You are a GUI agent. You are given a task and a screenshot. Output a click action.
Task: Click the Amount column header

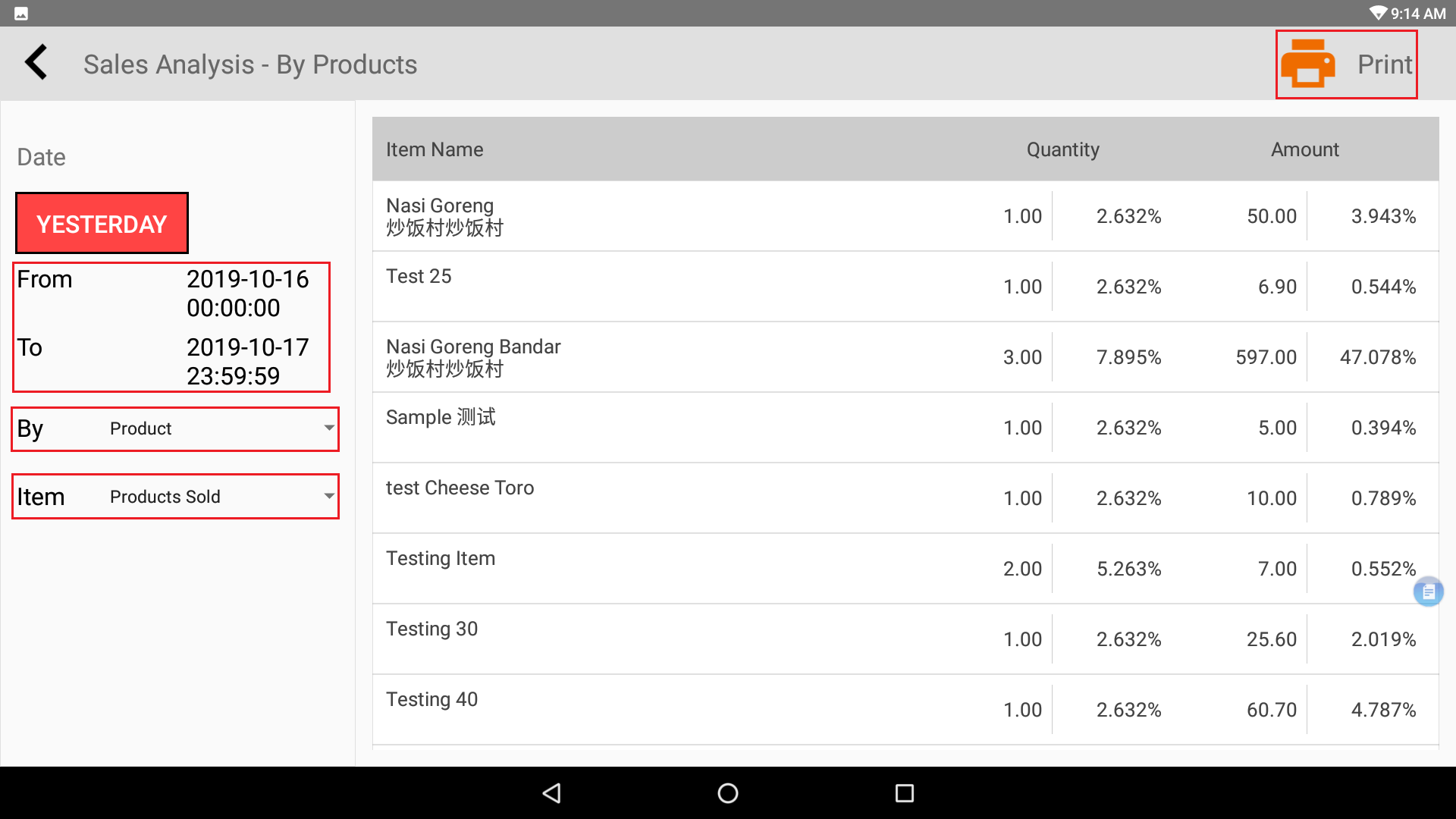(1304, 149)
